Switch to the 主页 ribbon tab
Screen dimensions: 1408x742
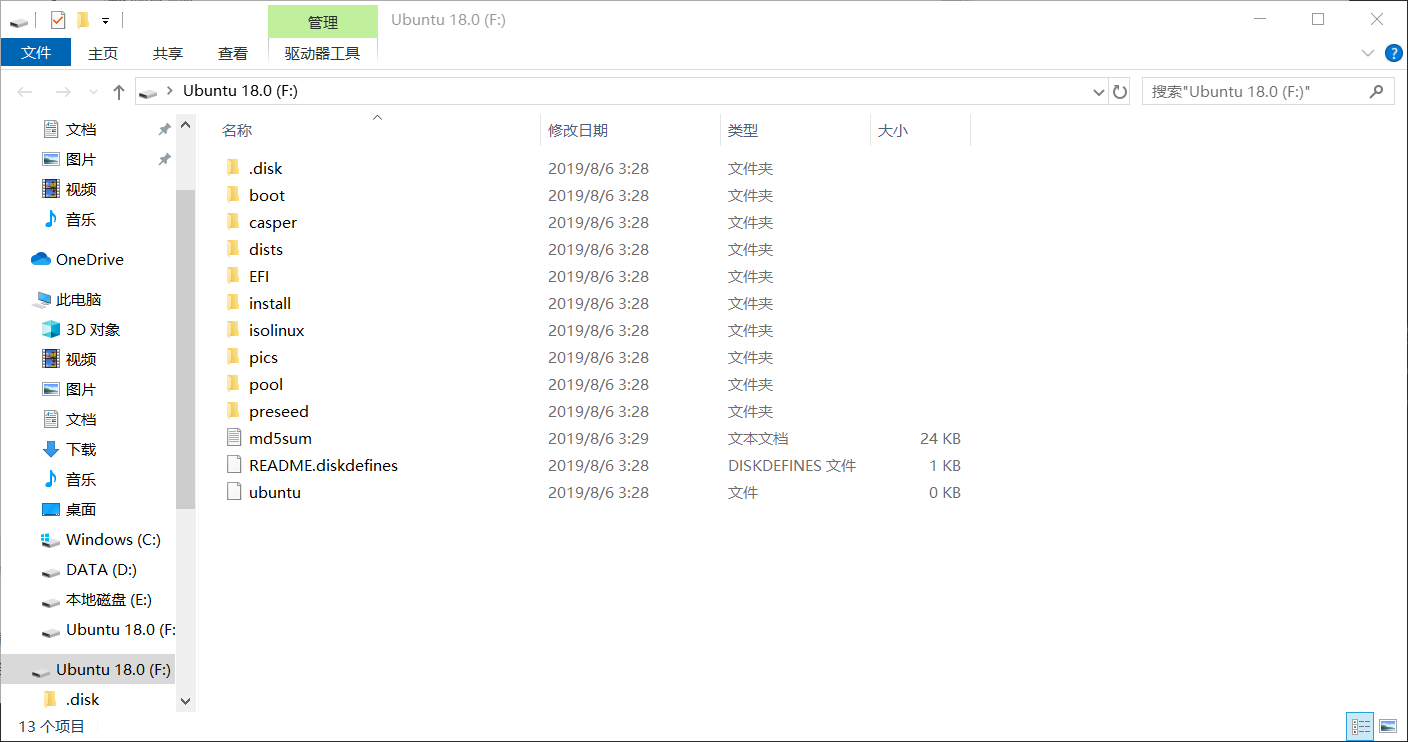tap(103, 54)
